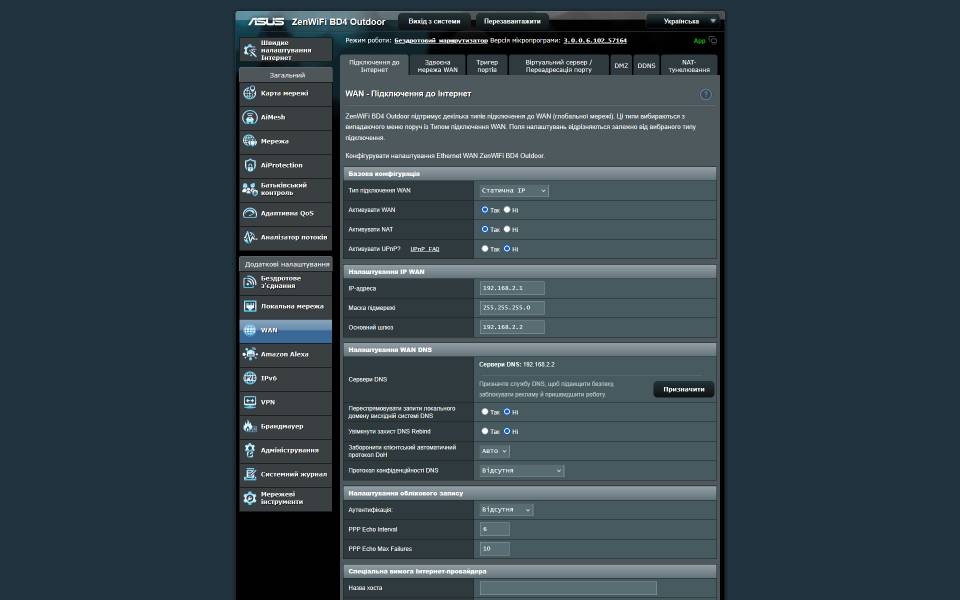Select 'Ні' for Активувати NAT
This screenshot has height=600, width=960.
pyautogui.click(x=507, y=229)
